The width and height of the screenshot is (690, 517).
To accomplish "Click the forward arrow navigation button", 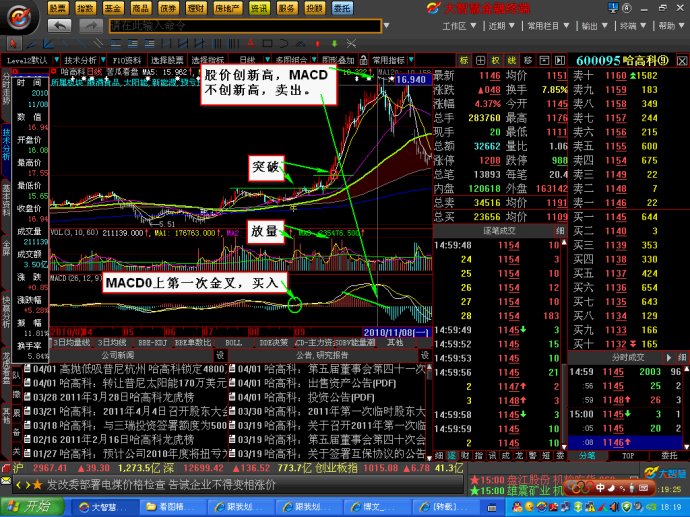I will tap(91, 26).
